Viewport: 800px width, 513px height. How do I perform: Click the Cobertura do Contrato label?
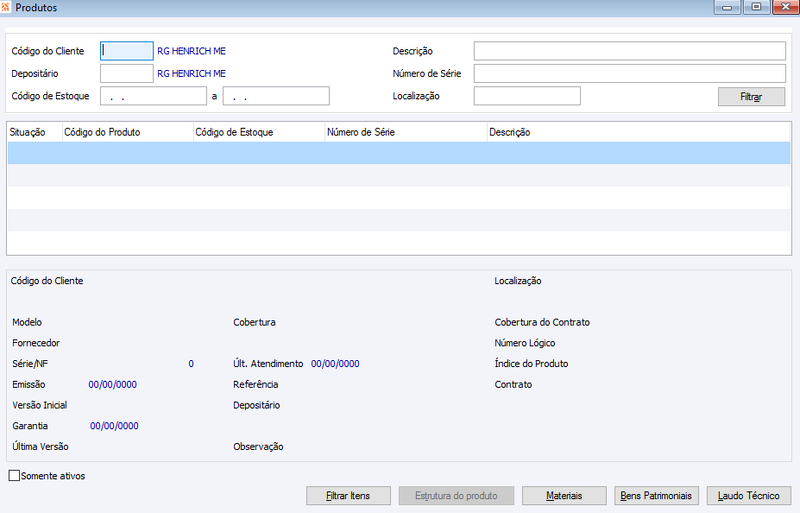click(x=542, y=322)
